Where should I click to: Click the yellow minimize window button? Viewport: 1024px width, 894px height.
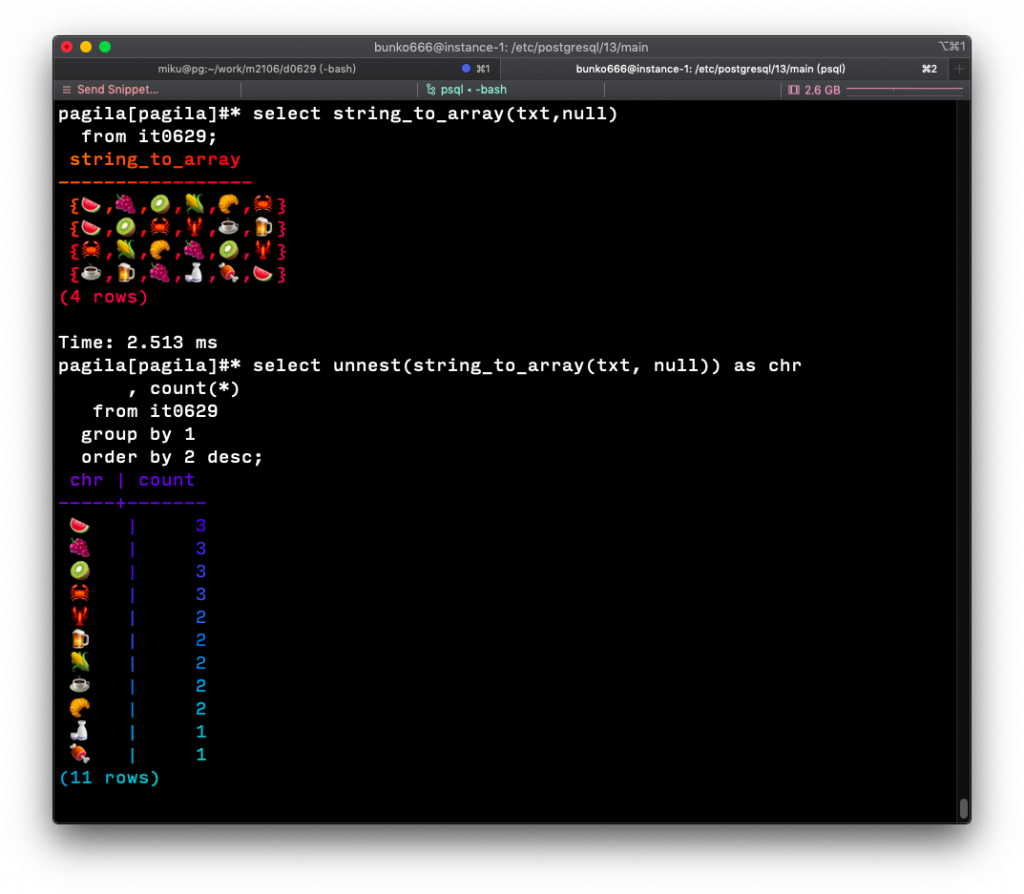86,47
